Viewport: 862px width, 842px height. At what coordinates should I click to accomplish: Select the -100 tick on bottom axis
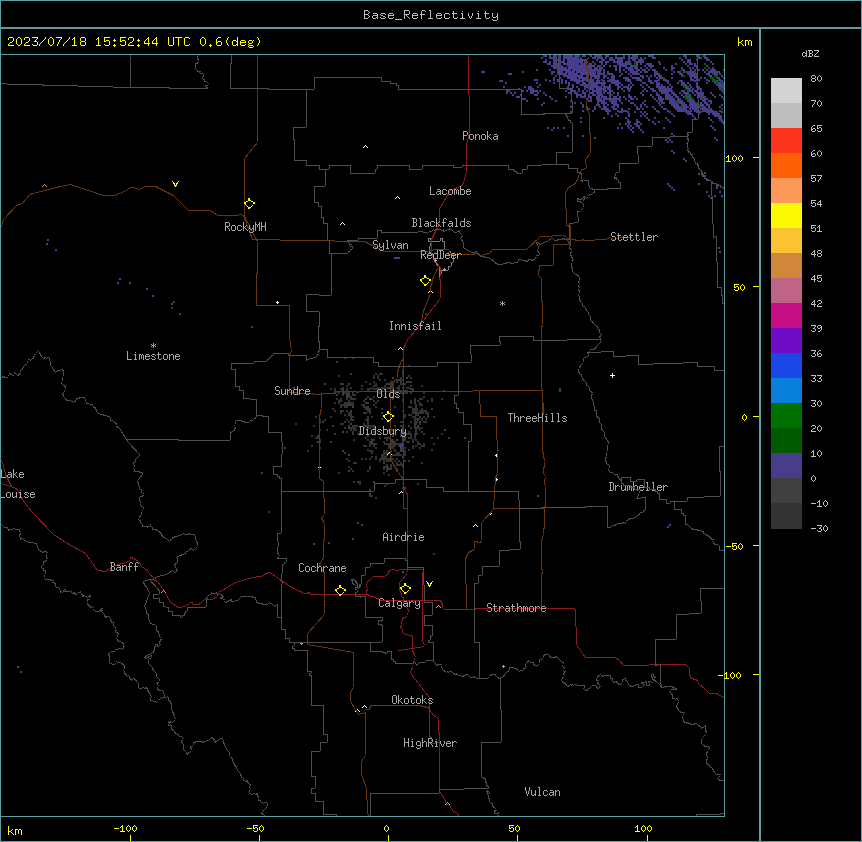point(125,828)
